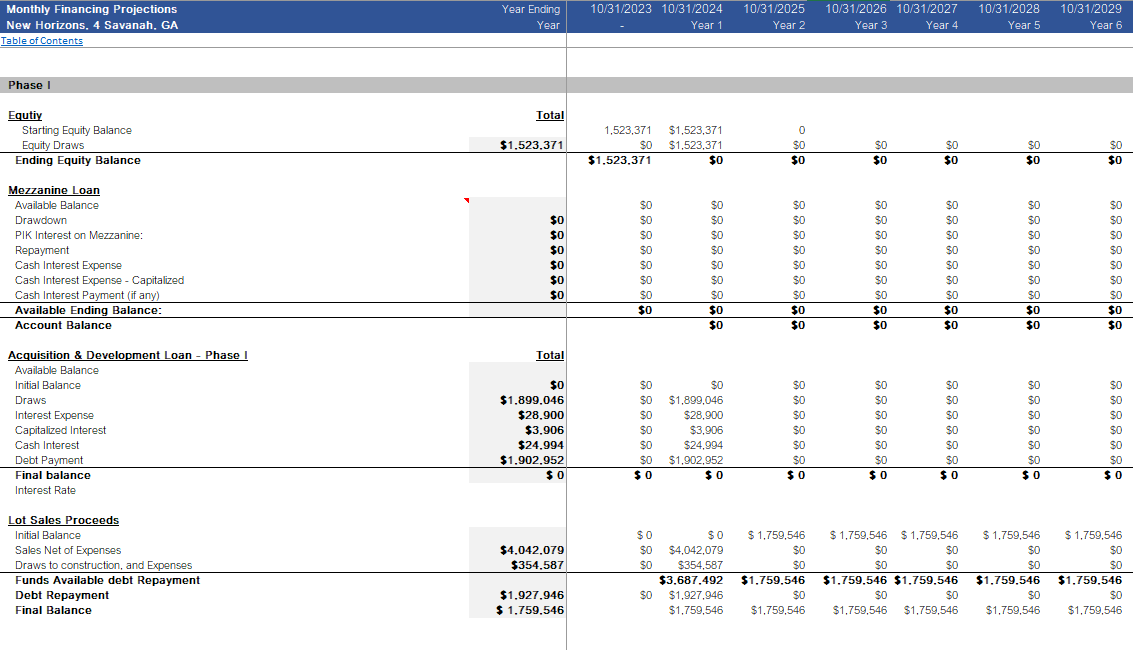Viewport: 1133px width, 650px height.
Task: Select the Ending Equity Balance row label
Action: tap(78, 160)
